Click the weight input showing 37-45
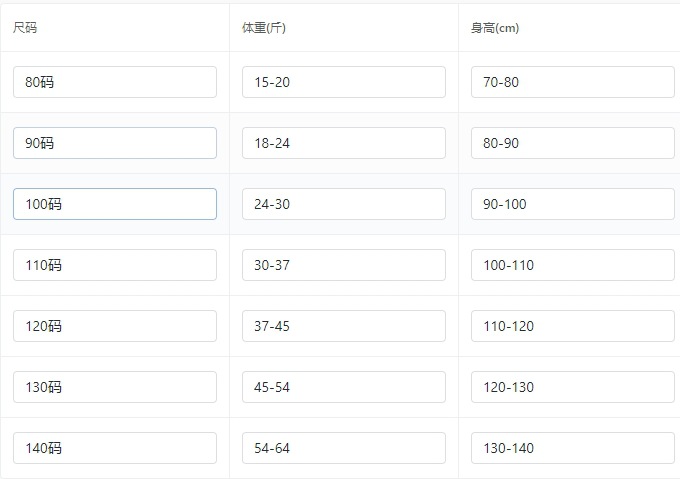This screenshot has width=680, height=479. point(344,326)
